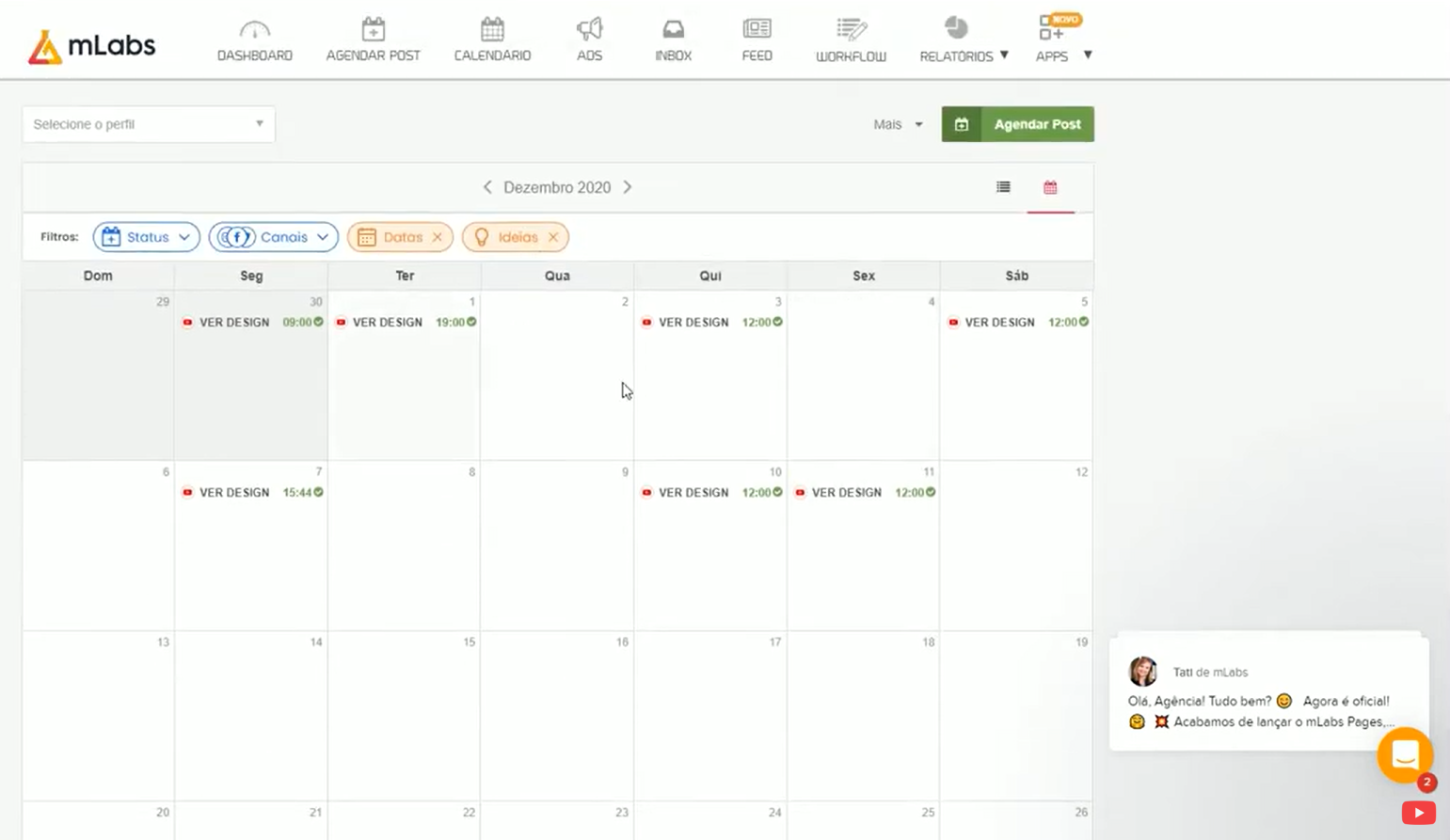Click YouTube icon on Qui 10 post

pyautogui.click(x=646, y=492)
